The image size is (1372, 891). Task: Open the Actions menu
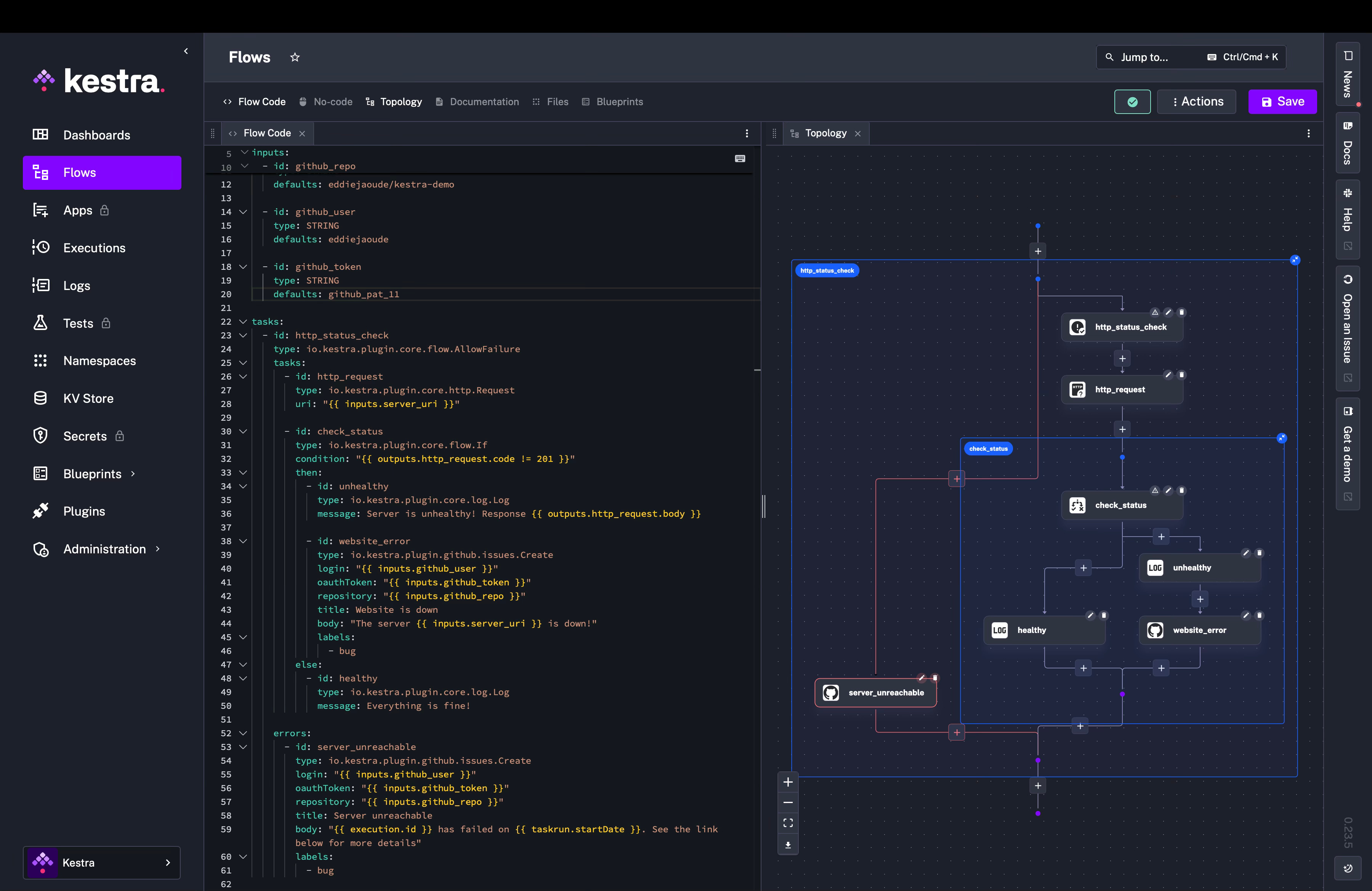(1196, 102)
